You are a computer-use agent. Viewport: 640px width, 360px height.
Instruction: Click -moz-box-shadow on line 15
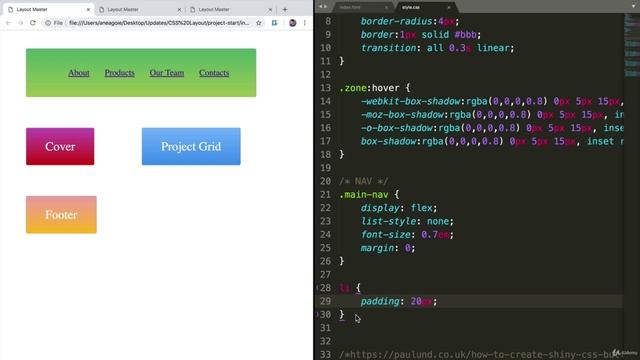(402, 115)
